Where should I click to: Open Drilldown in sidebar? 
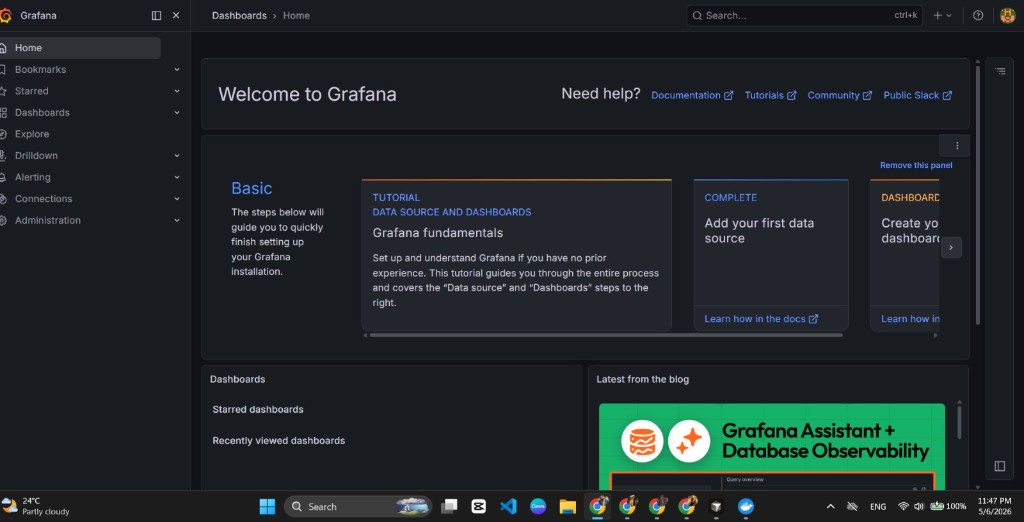tap(36, 155)
